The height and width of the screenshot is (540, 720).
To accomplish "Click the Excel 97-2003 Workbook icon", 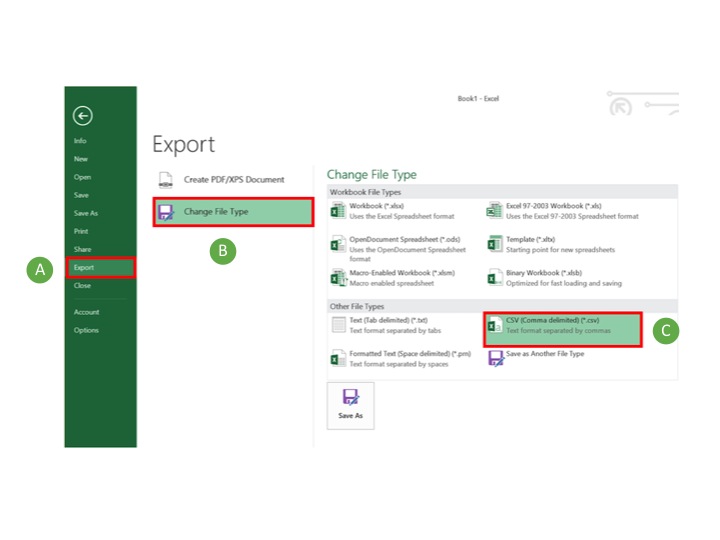I will 495,211.
